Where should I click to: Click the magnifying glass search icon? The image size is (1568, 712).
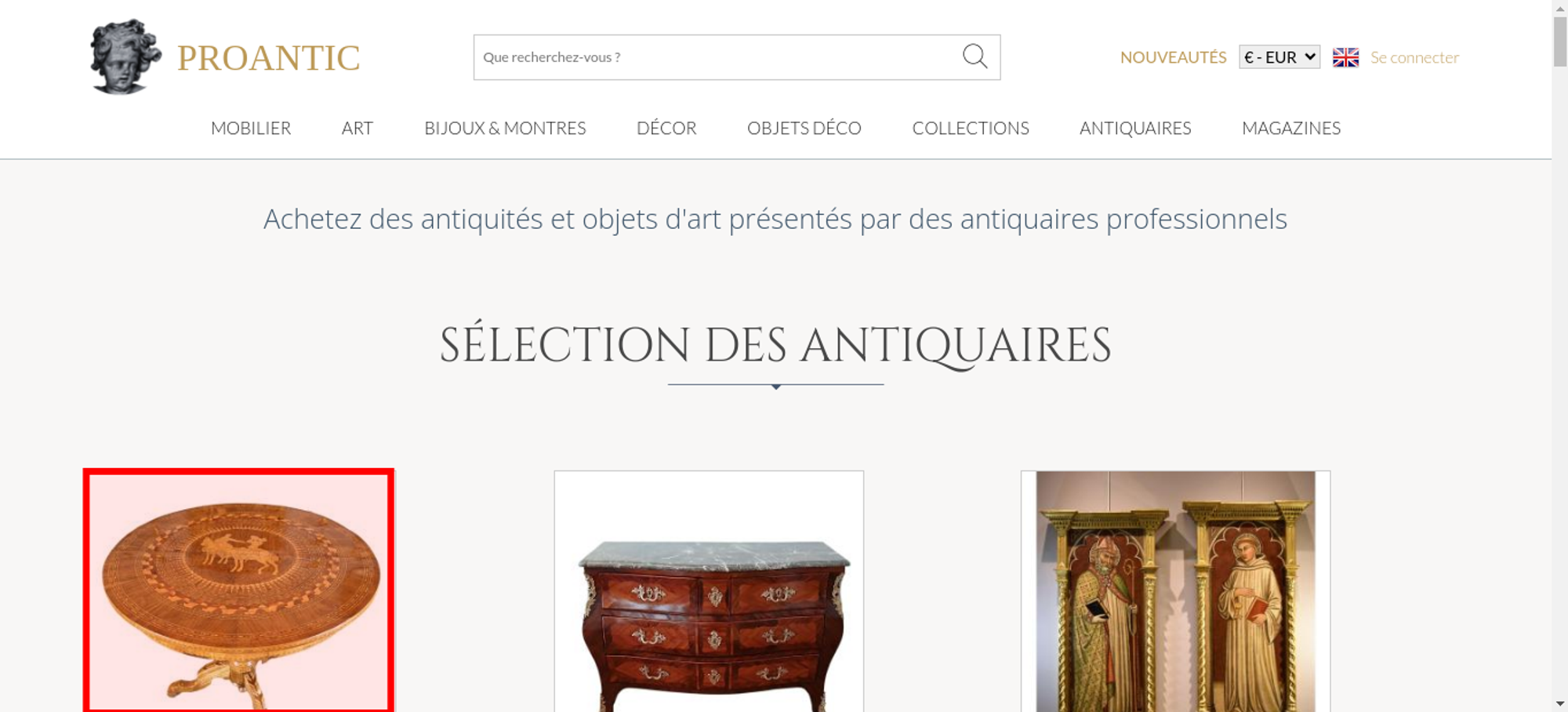tap(975, 56)
